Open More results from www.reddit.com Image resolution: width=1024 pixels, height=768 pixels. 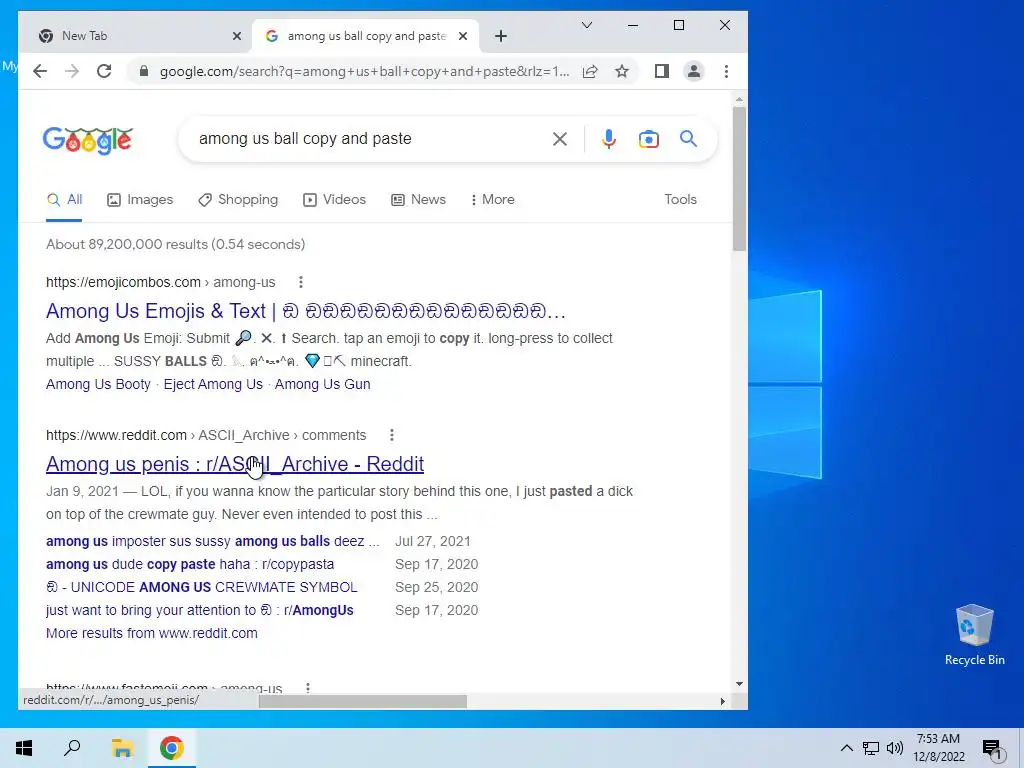pyautogui.click(x=152, y=633)
